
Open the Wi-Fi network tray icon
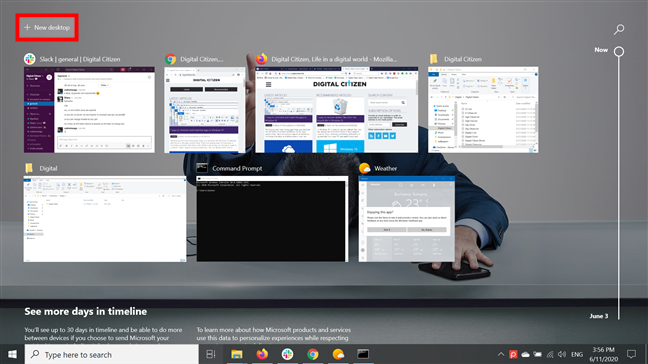click(550, 354)
